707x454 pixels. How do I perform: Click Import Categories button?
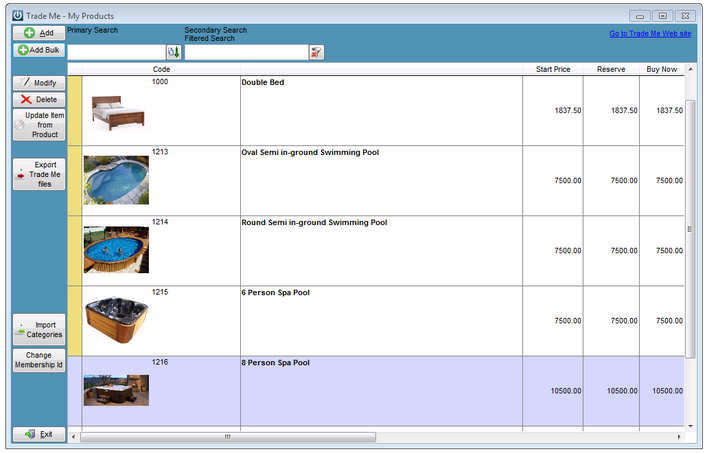pos(39,330)
